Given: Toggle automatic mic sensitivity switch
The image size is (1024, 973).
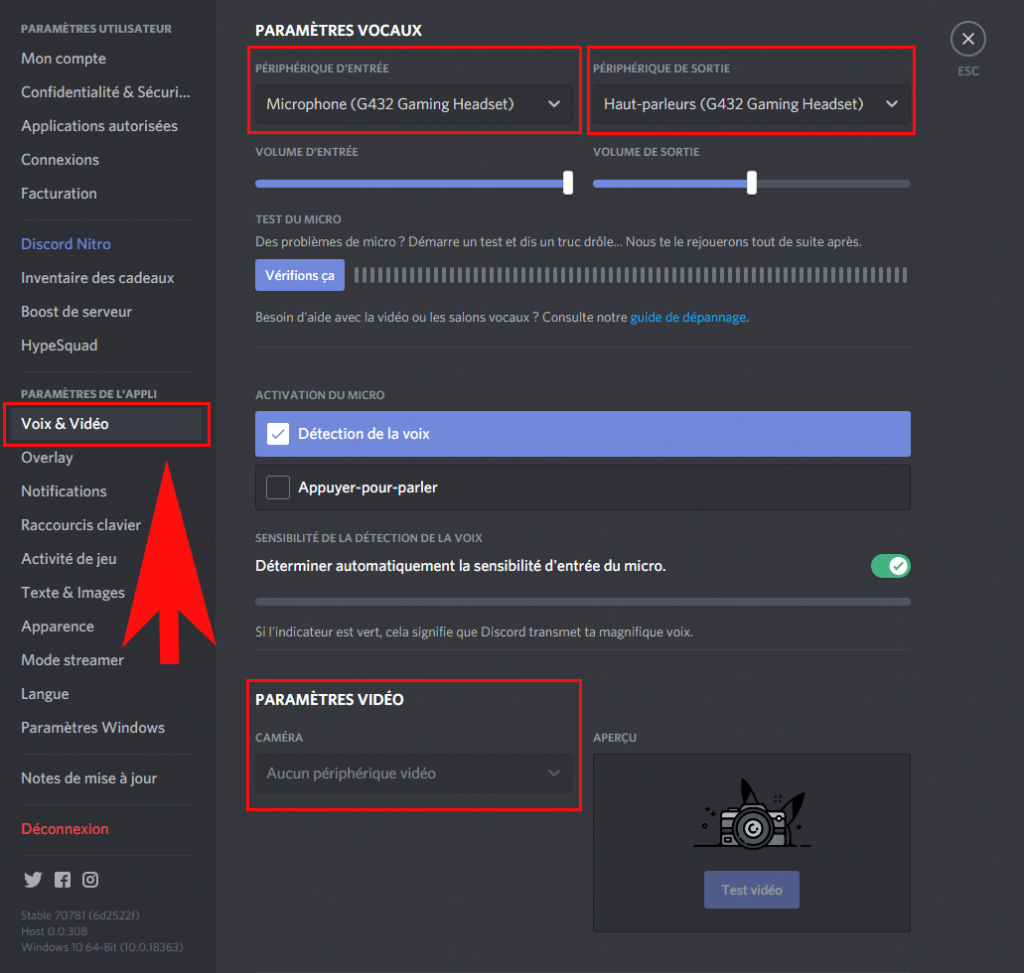Looking at the screenshot, I should pyautogui.click(x=890, y=566).
